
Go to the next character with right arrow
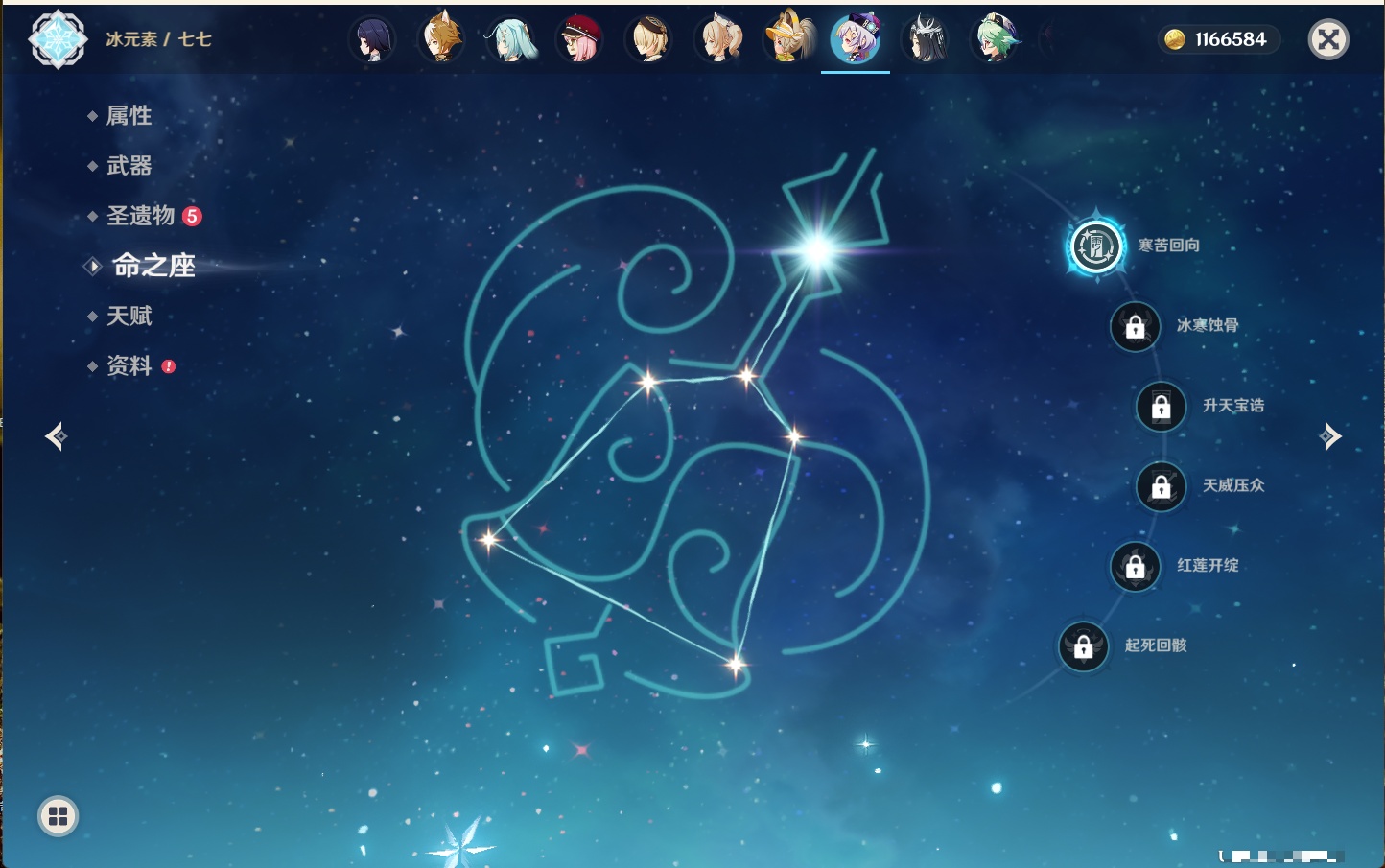pyautogui.click(x=1330, y=436)
